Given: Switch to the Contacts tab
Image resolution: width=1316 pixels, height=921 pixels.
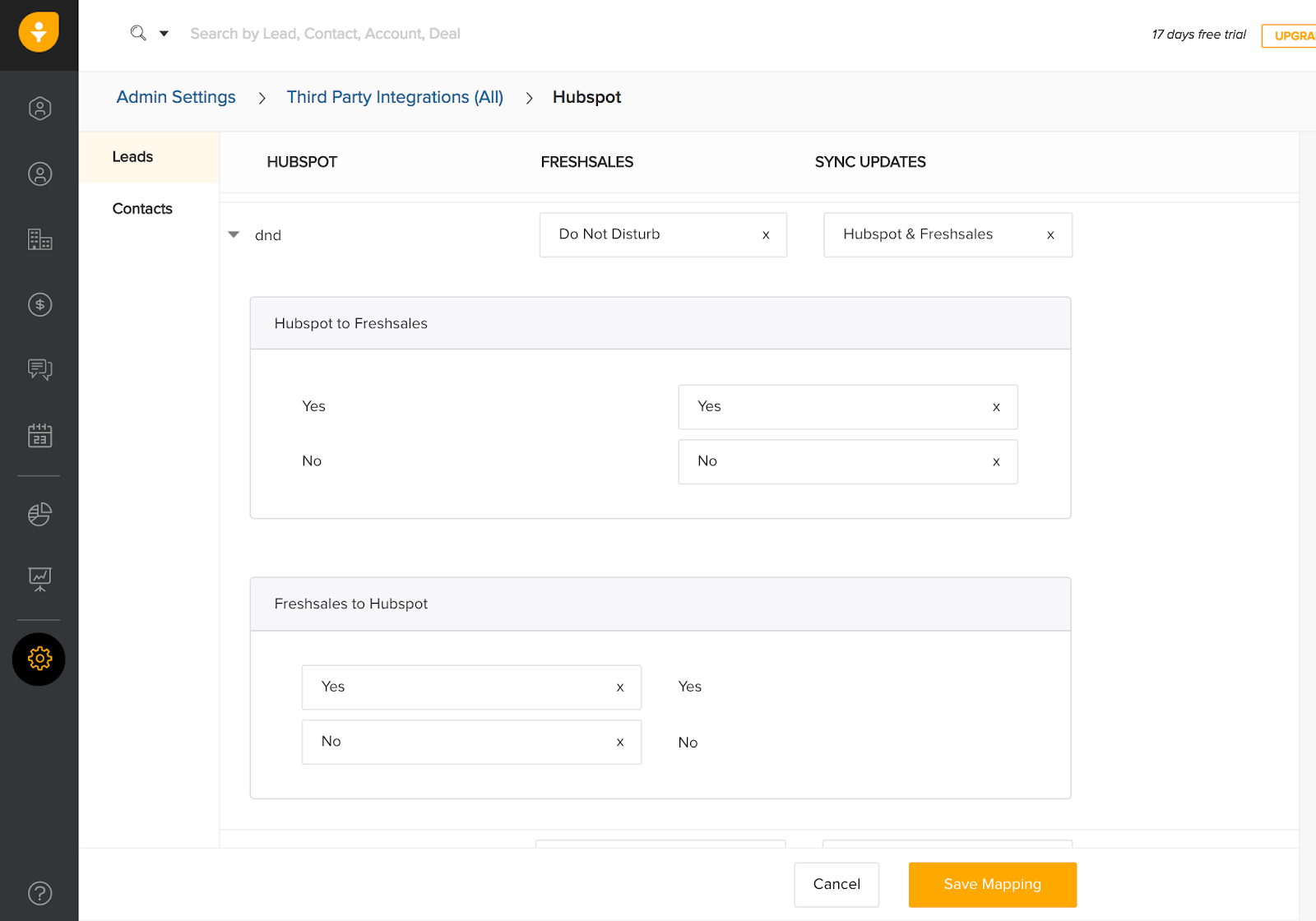Looking at the screenshot, I should [x=142, y=209].
